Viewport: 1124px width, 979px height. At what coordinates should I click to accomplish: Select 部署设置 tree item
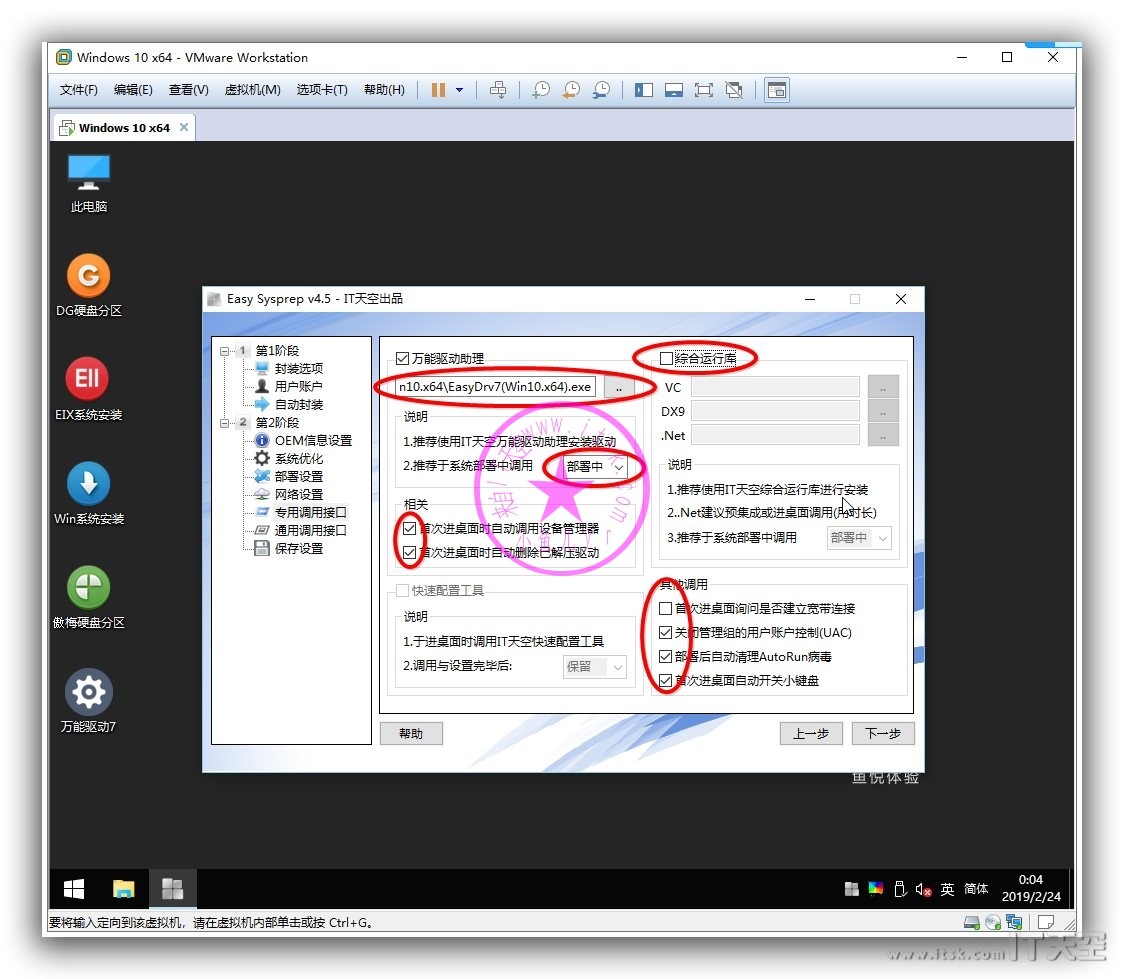(x=298, y=477)
